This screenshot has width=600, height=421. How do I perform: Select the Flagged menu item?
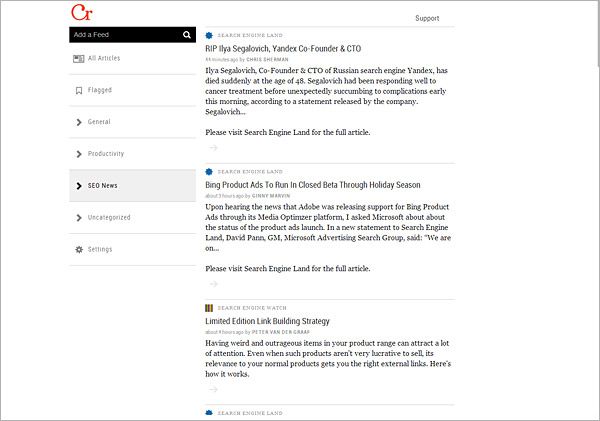coord(100,91)
